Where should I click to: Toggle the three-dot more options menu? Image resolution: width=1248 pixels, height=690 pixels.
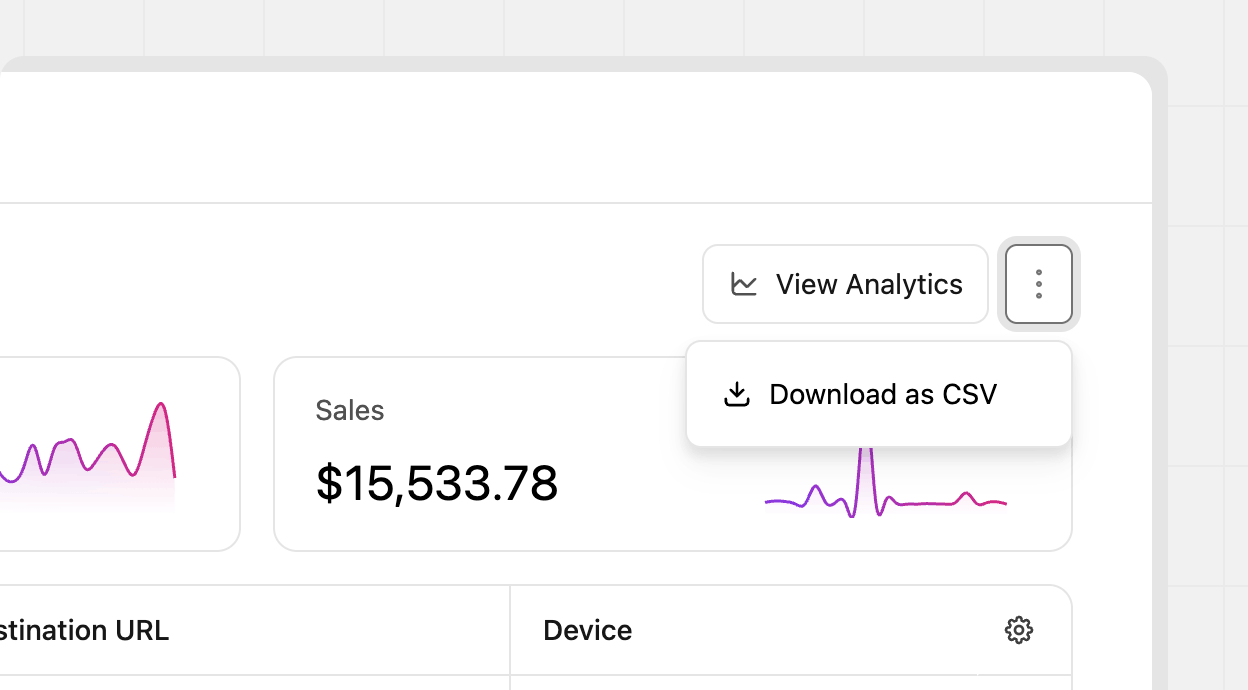tap(1039, 284)
